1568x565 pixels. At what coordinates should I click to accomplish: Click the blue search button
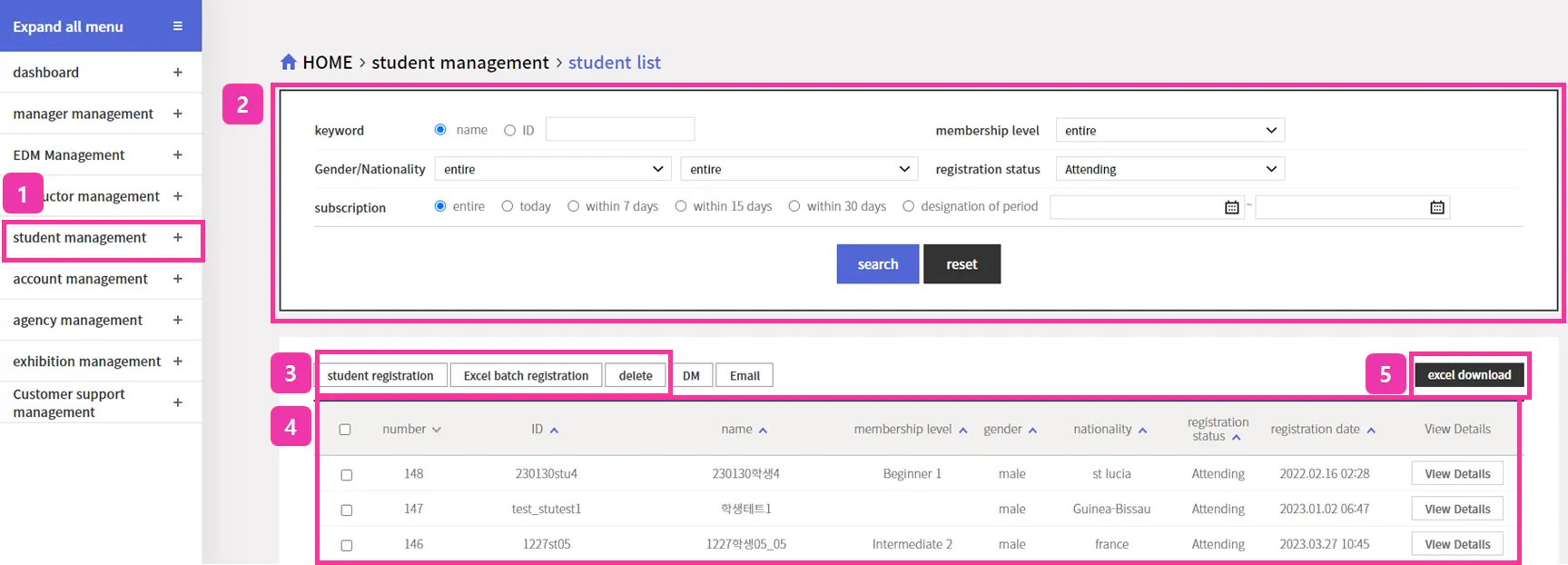pos(877,263)
